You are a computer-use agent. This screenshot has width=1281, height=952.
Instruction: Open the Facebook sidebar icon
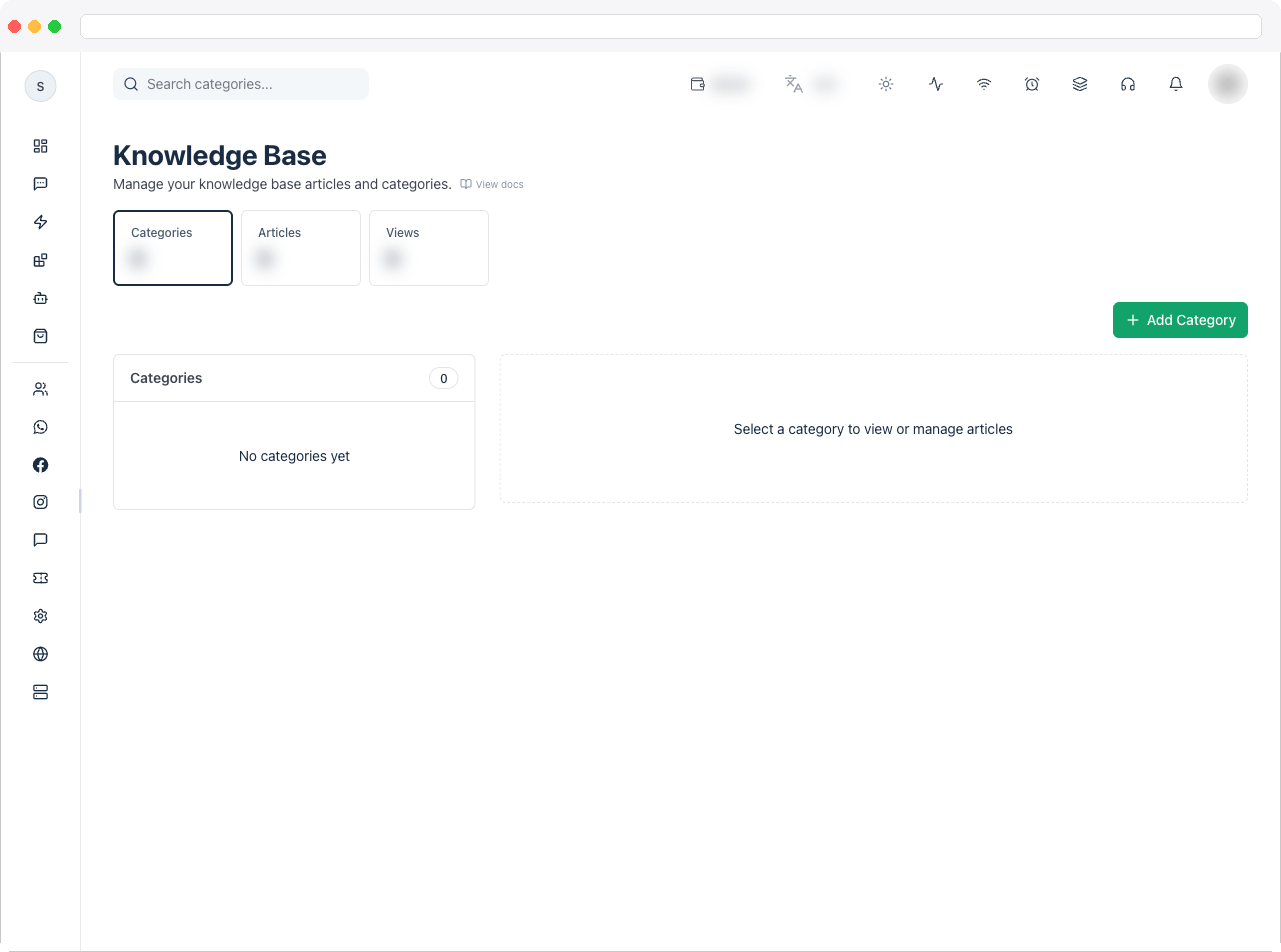40,465
